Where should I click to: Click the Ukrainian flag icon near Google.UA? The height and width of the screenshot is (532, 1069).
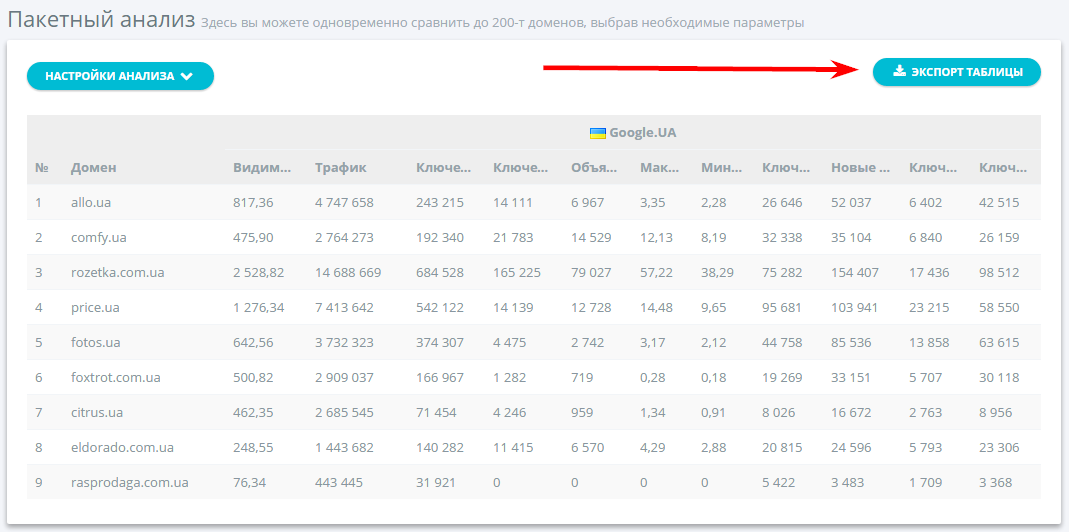click(598, 133)
